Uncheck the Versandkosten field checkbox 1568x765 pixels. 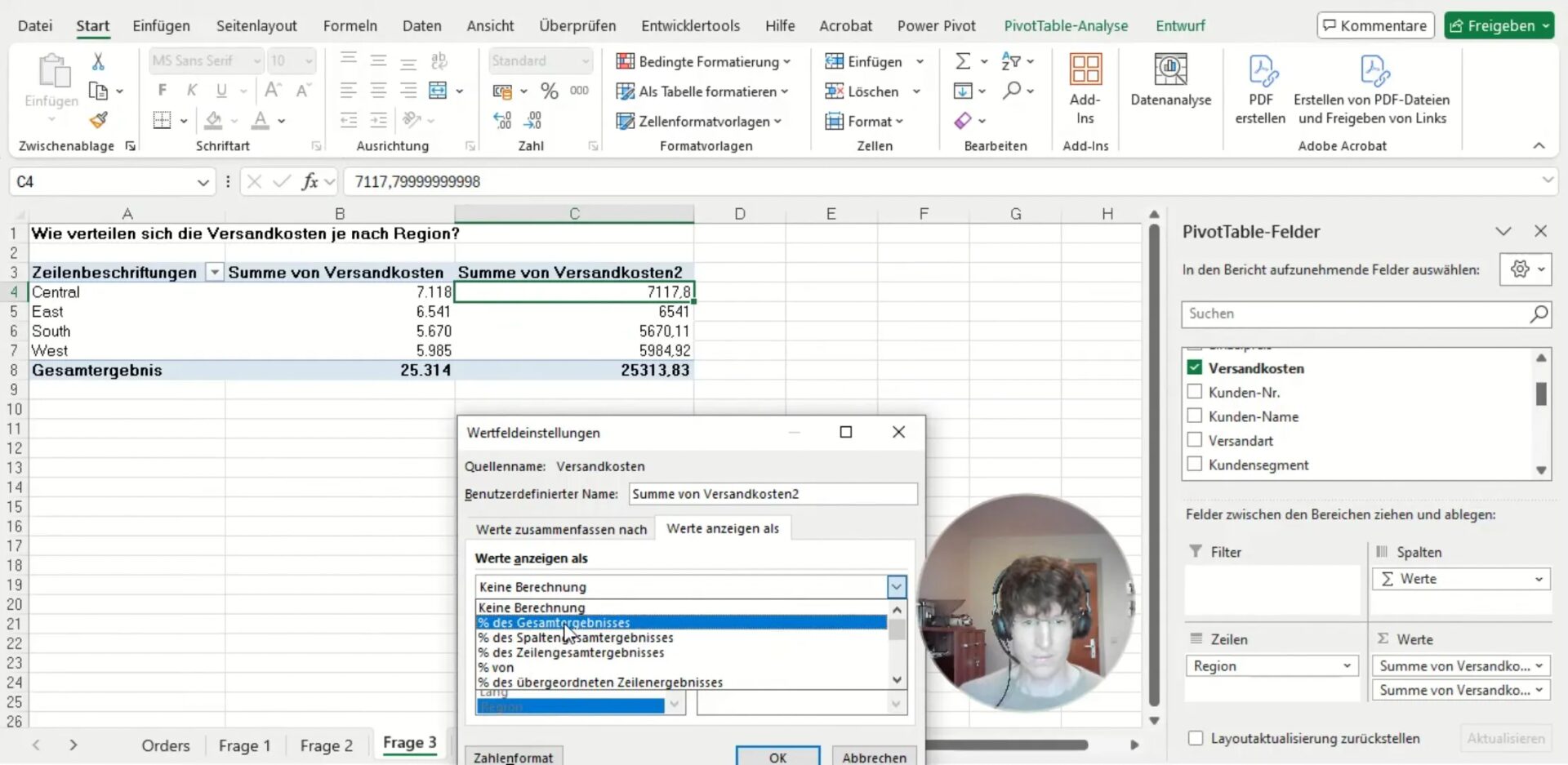(x=1195, y=368)
